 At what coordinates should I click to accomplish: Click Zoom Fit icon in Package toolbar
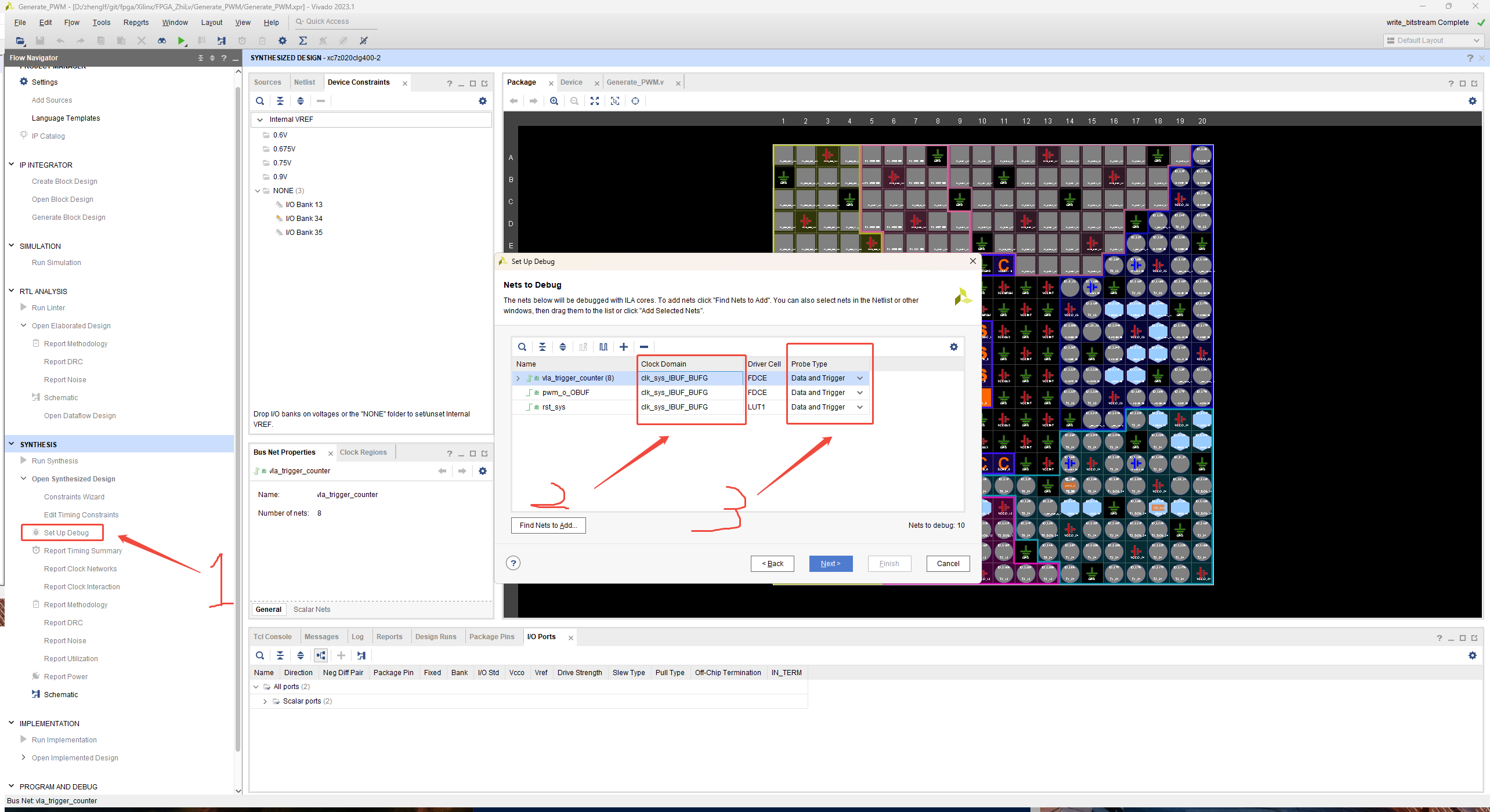[x=595, y=101]
